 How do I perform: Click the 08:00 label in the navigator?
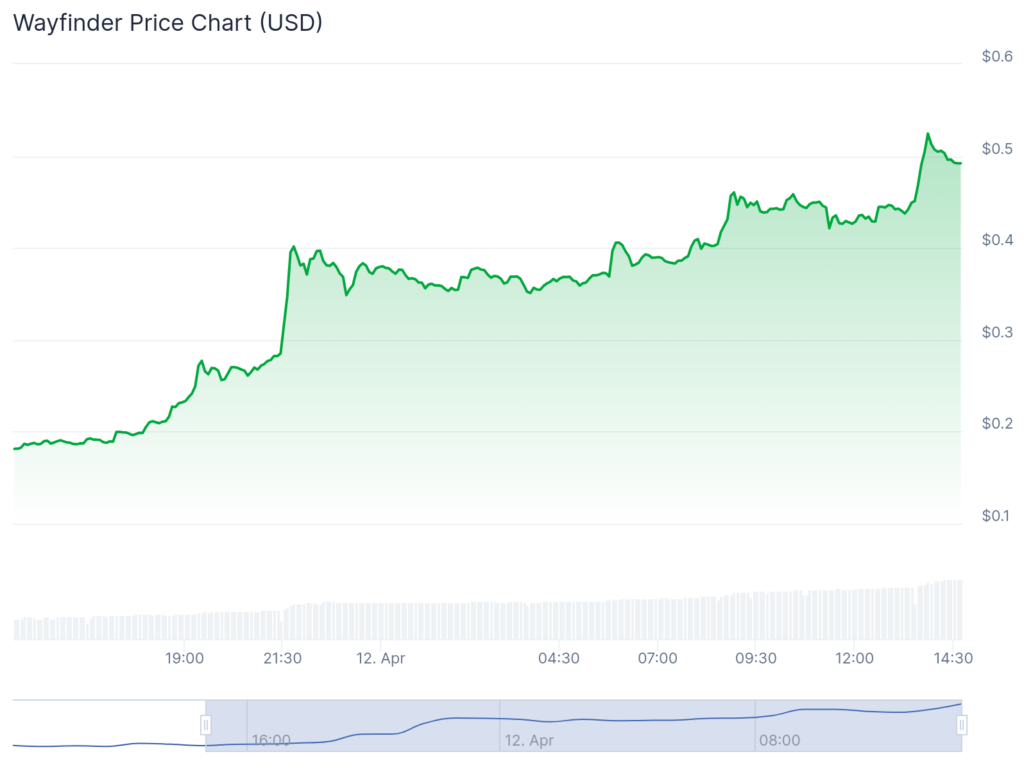point(779,740)
